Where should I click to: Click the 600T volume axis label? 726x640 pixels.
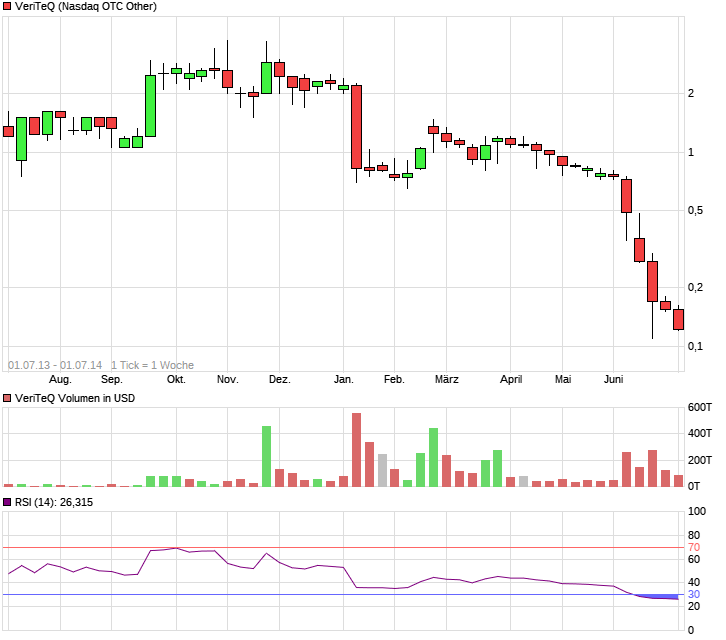[x=700, y=408]
